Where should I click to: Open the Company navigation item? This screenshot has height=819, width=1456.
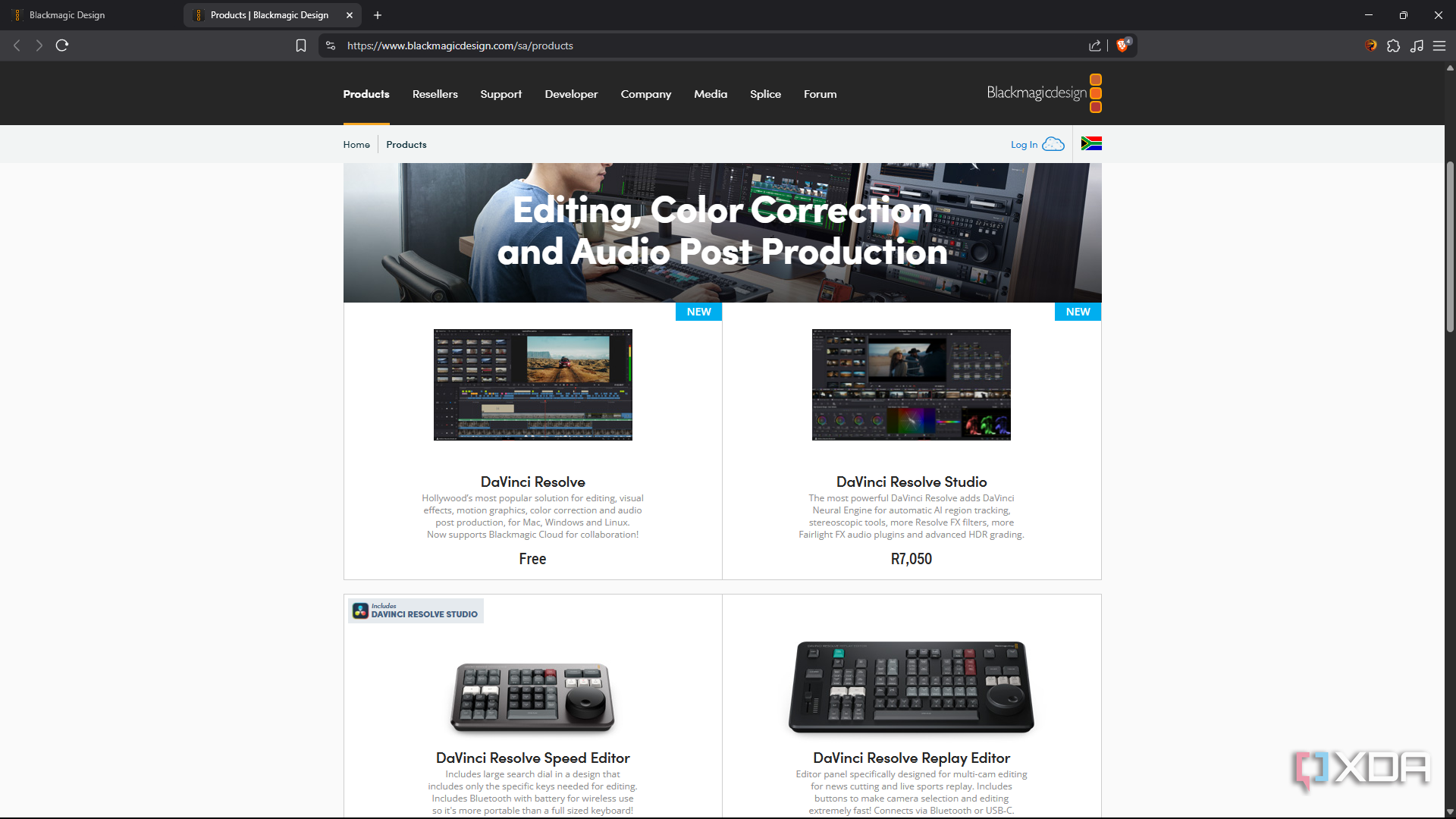(646, 94)
